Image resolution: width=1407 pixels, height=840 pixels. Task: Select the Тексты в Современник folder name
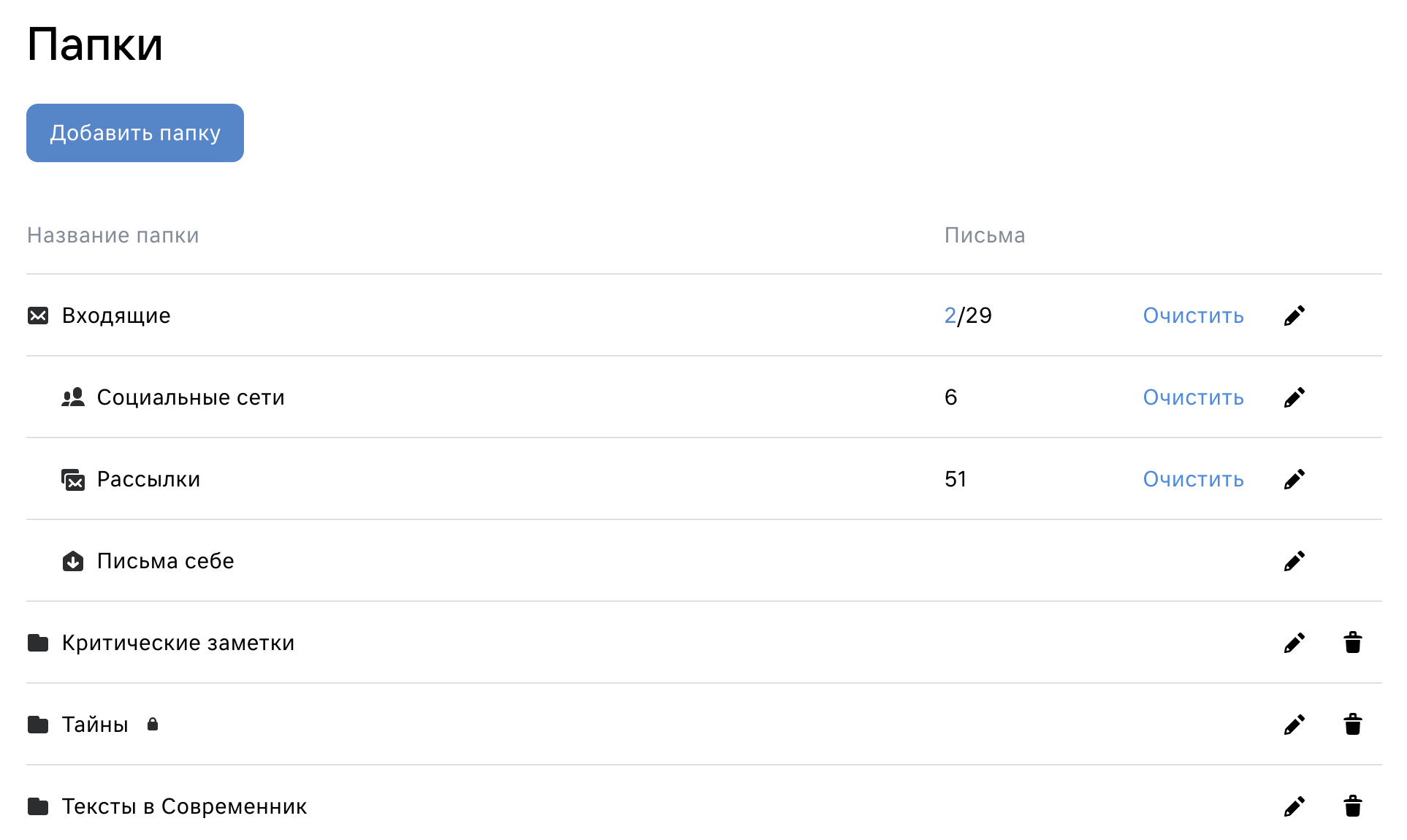coord(184,806)
